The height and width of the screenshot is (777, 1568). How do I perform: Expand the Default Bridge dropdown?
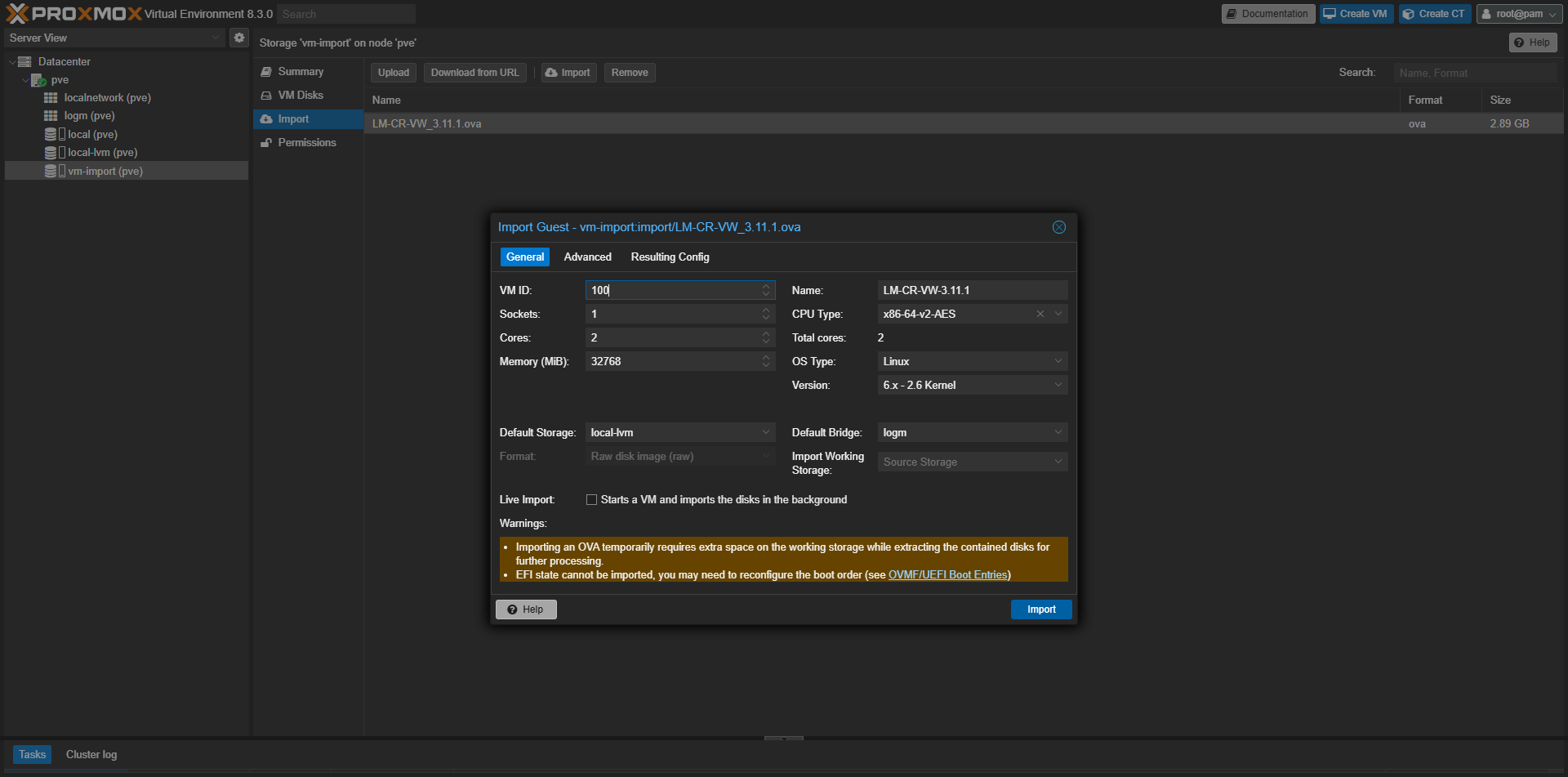[1058, 432]
